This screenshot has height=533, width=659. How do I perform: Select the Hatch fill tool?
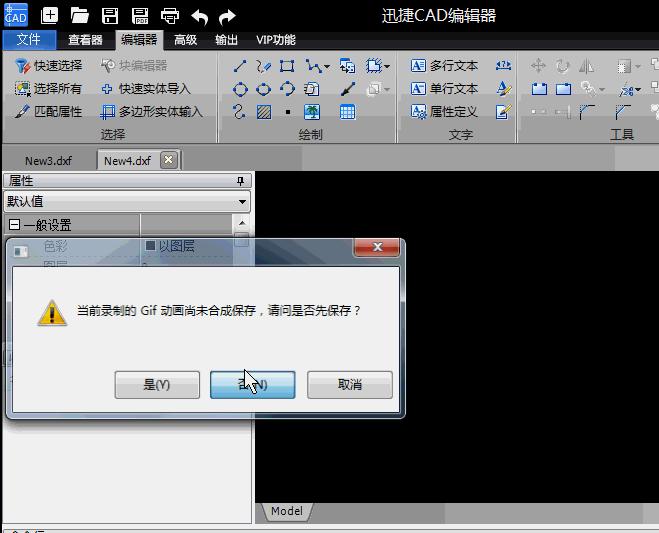click(x=264, y=112)
